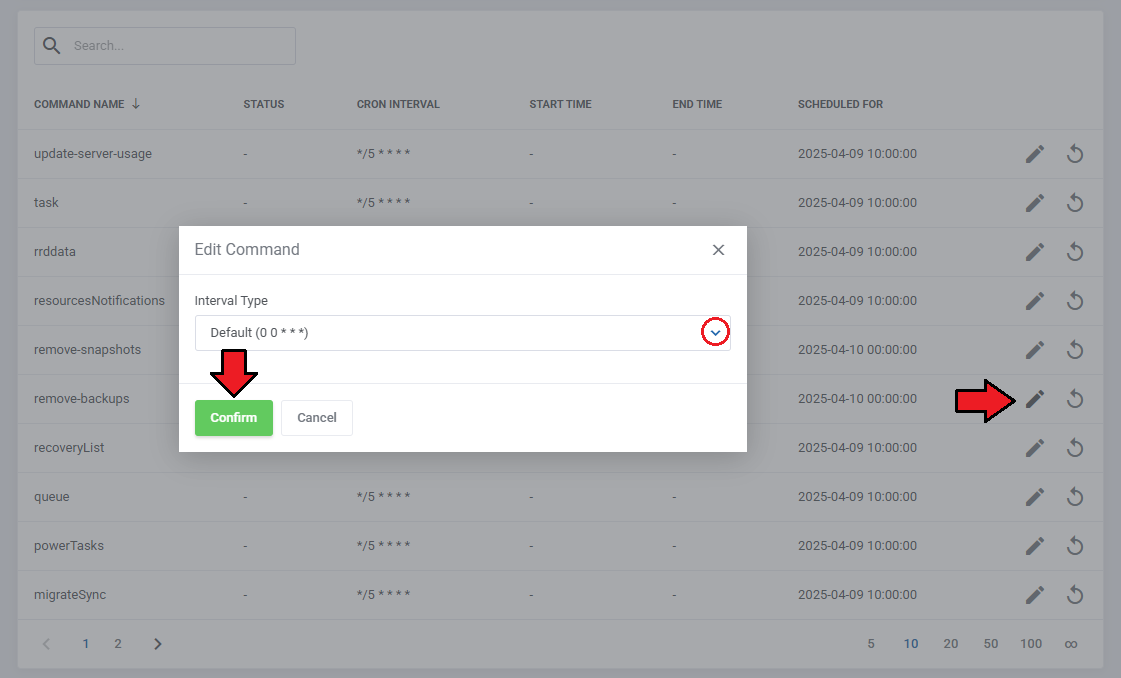1121x678 pixels.
Task: Select the remove-snapshots command name
Action: tap(87, 350)
